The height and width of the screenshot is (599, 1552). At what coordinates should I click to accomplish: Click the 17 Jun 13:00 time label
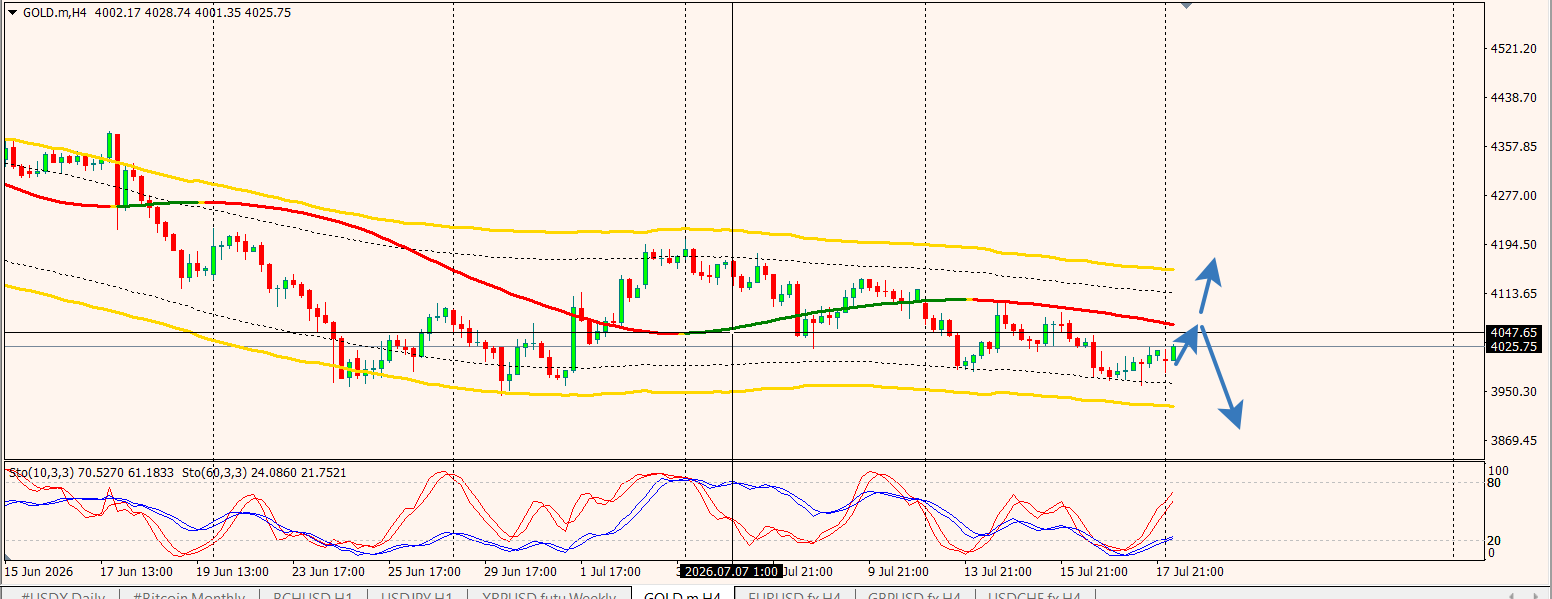(137, 572)
